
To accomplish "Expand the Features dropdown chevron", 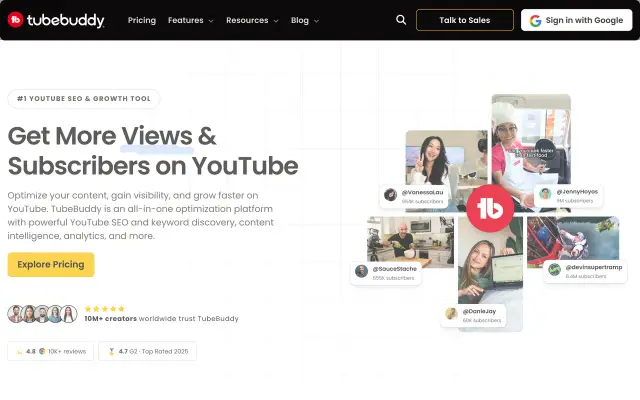I will click(x=211, y=21).
